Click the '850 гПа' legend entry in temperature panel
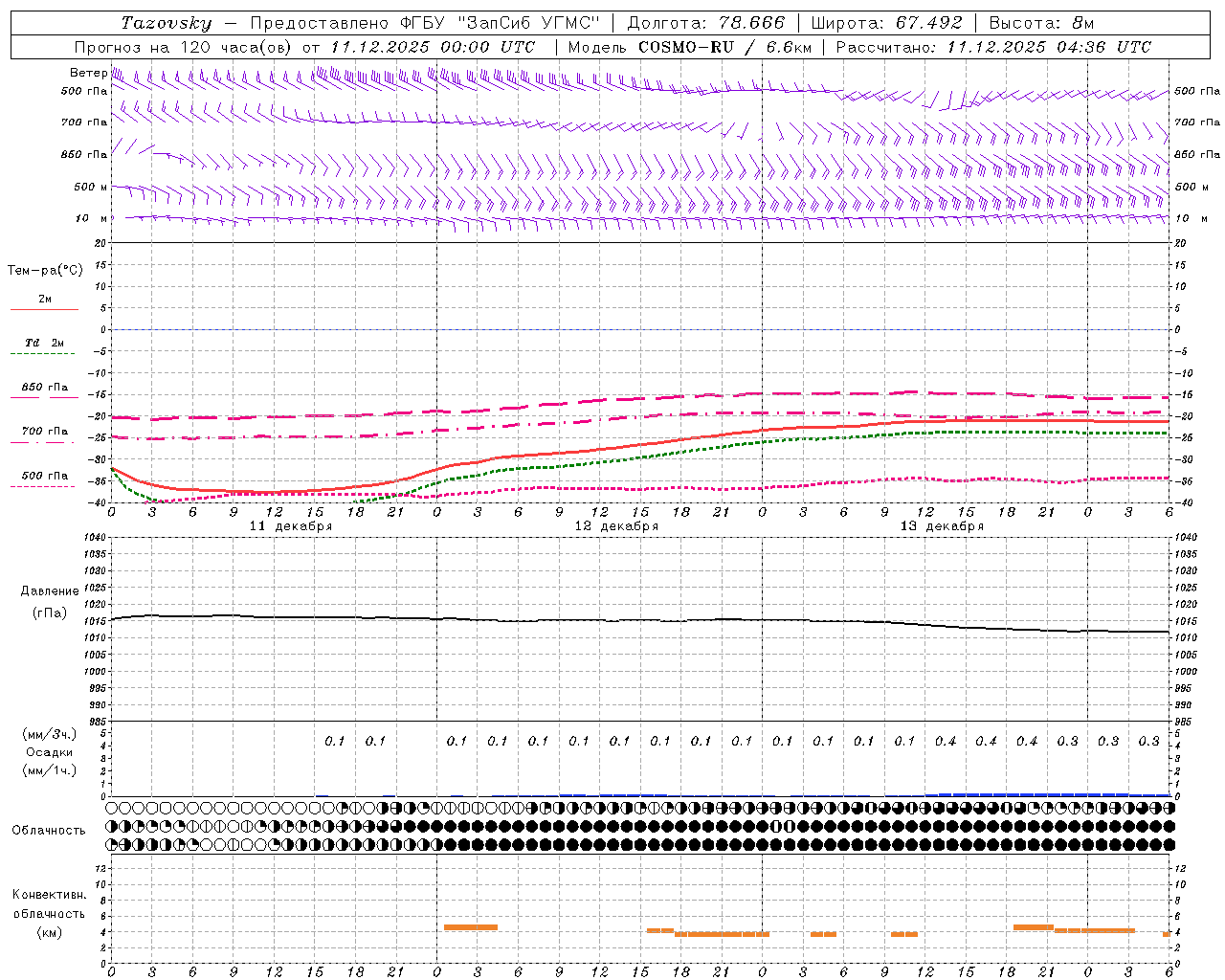The width and height of the screenshot is (1225, 980). tap(45, 388)
